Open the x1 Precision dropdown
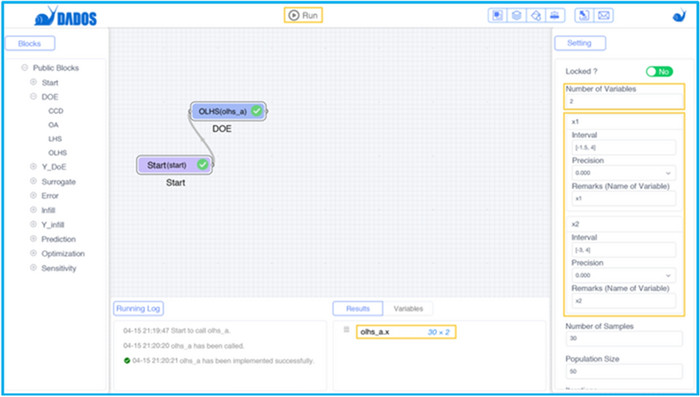700x397 pixels. (x=624, y=173)
